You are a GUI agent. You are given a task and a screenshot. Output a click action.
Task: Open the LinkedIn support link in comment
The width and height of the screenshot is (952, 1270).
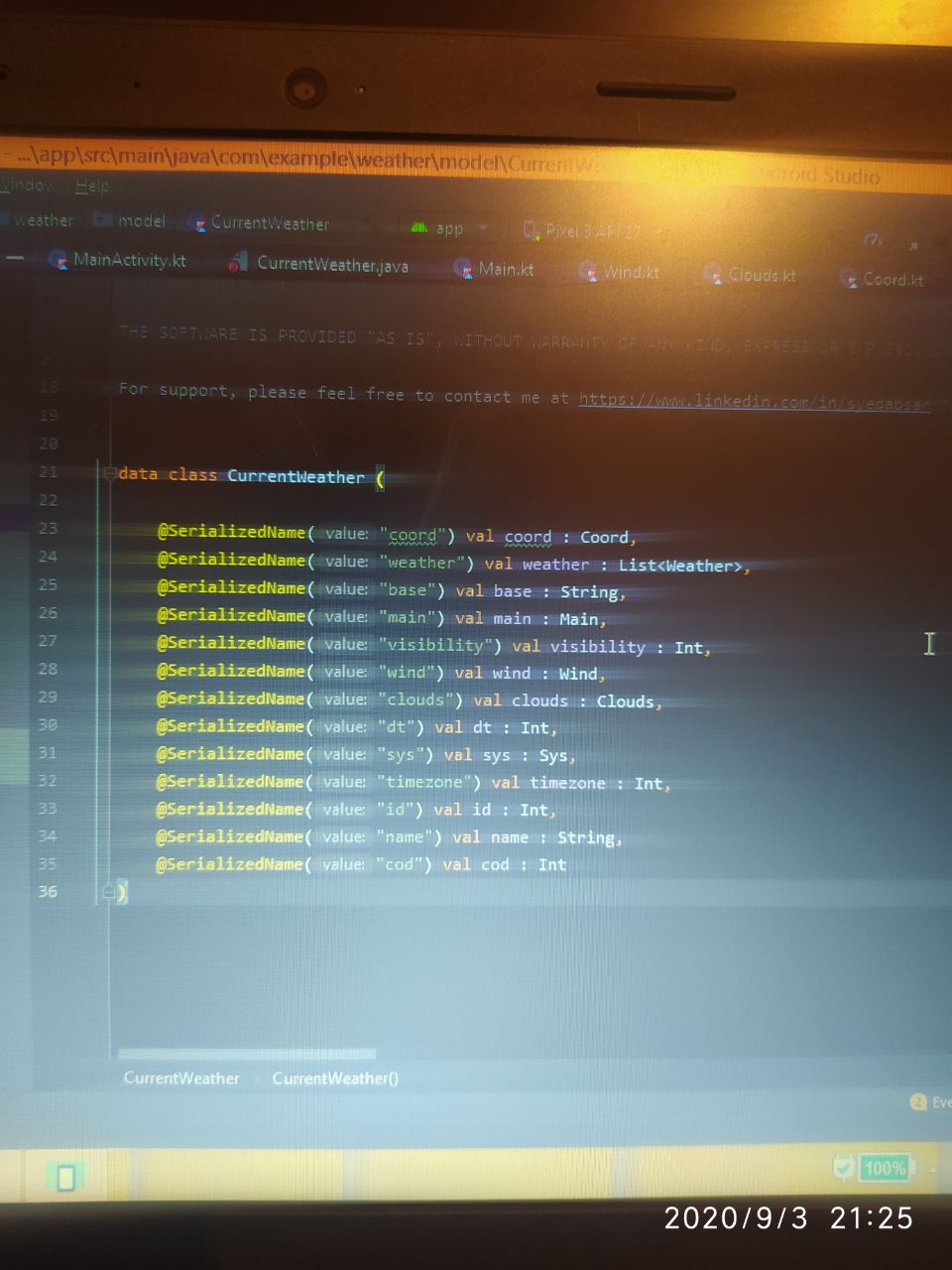click(755, 401)
